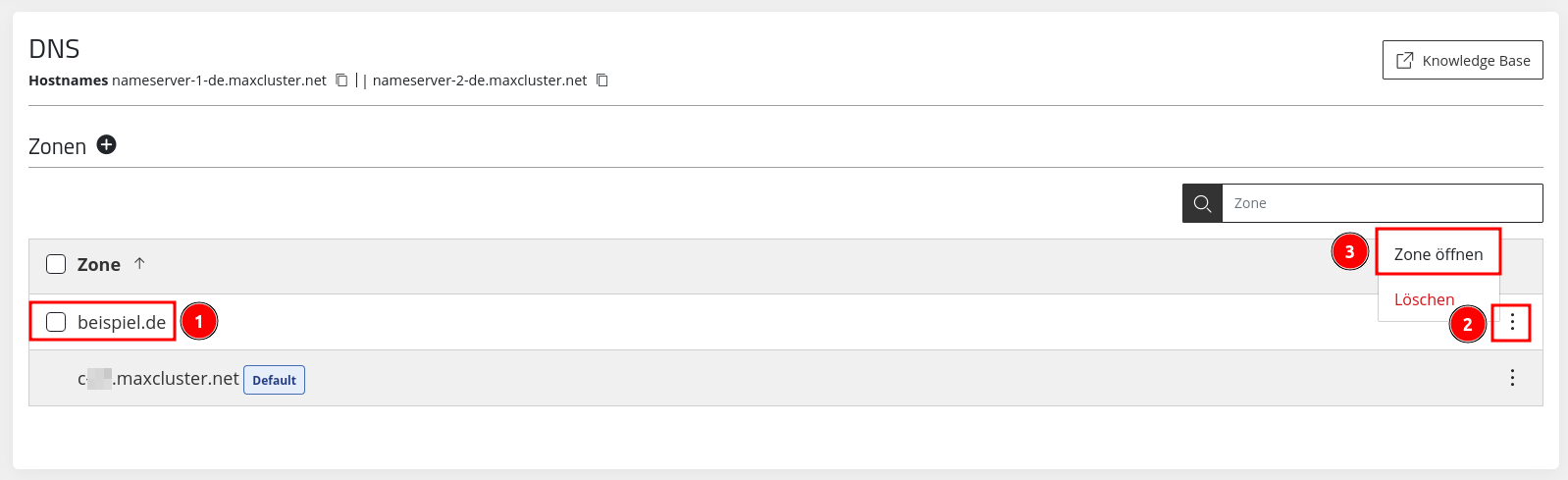1568x480 pixels.
Task: Open the three-dot menu for maxcluster.net zone
Action: point(1512,378)
